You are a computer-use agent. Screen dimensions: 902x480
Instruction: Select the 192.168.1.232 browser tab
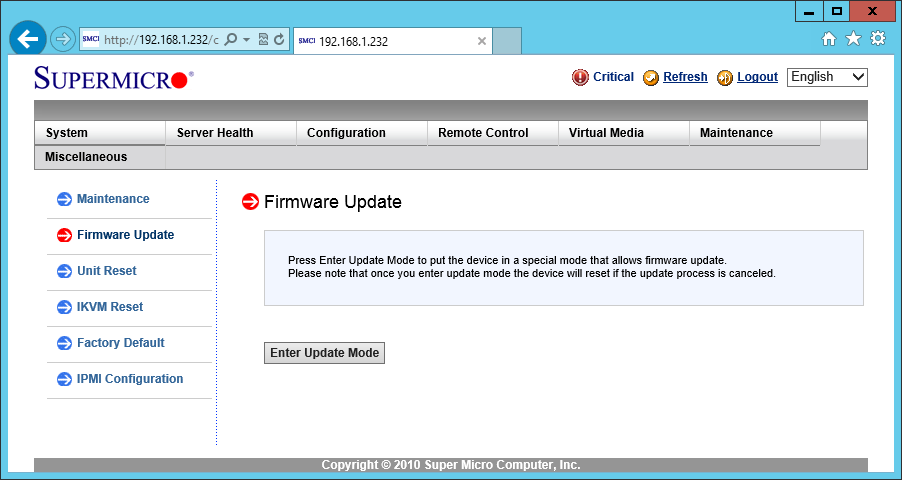tap(393, 41)
